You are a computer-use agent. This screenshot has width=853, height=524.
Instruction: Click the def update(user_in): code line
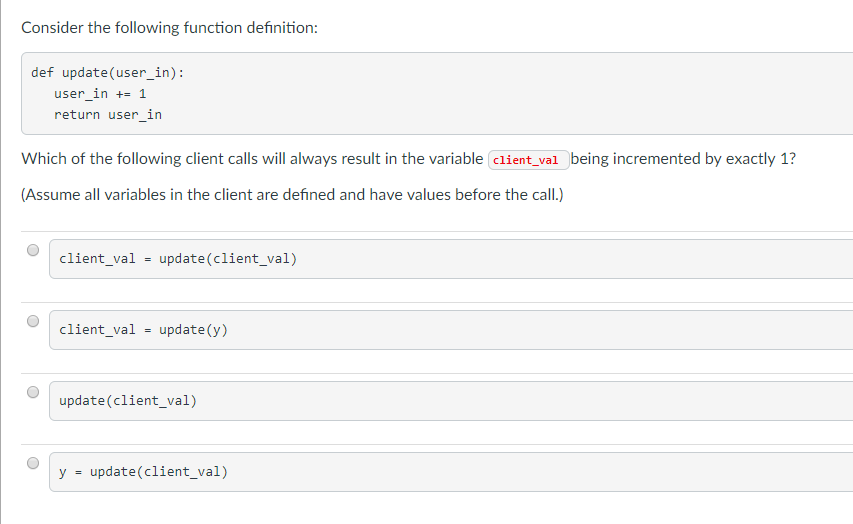pos(107,73)
